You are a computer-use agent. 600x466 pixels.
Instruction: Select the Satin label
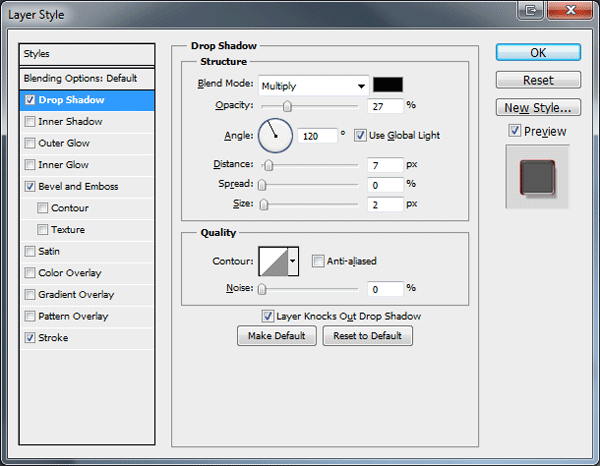(x=49, y=251)
